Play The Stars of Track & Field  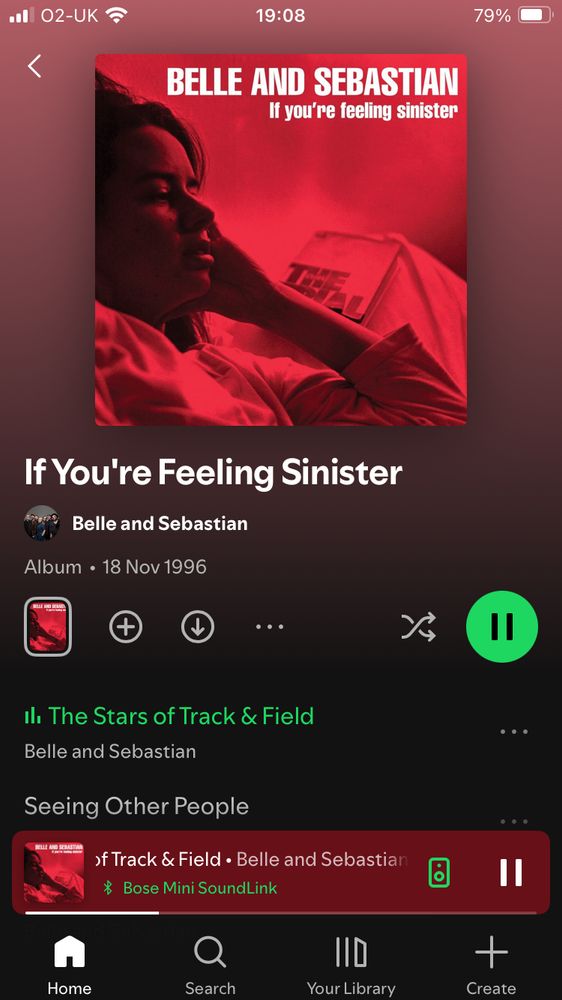click(x=181, y=716)
